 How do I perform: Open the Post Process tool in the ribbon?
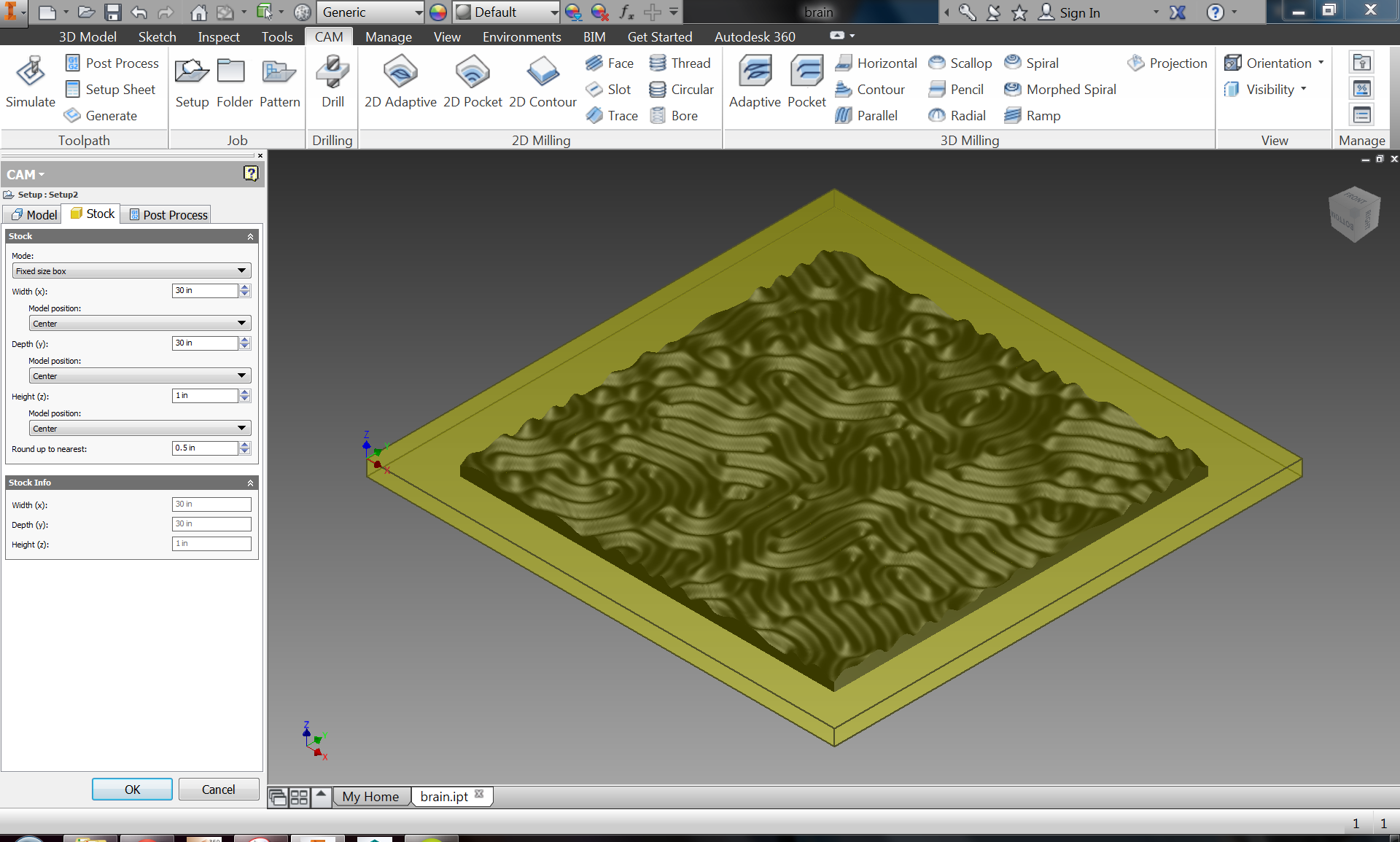(x=112, y=63)
